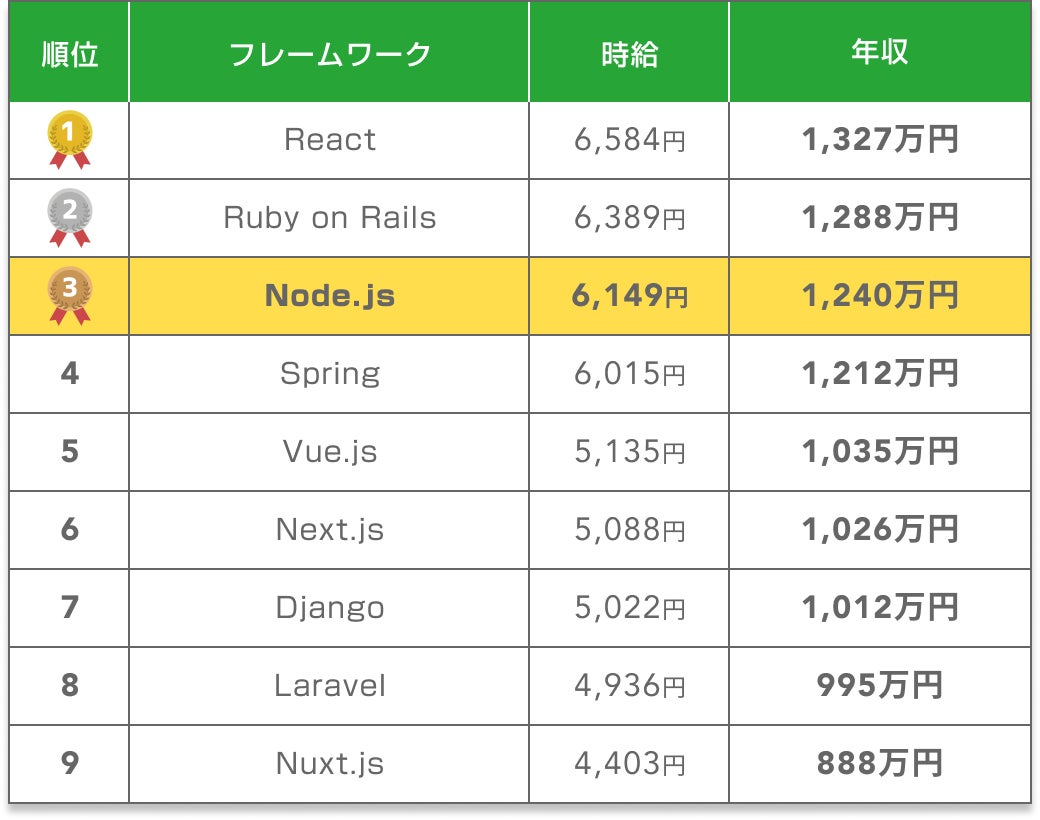Viewport: 1040px width, 820px height.
Task: Click the Laravel framework name
Action: (330, 686)
